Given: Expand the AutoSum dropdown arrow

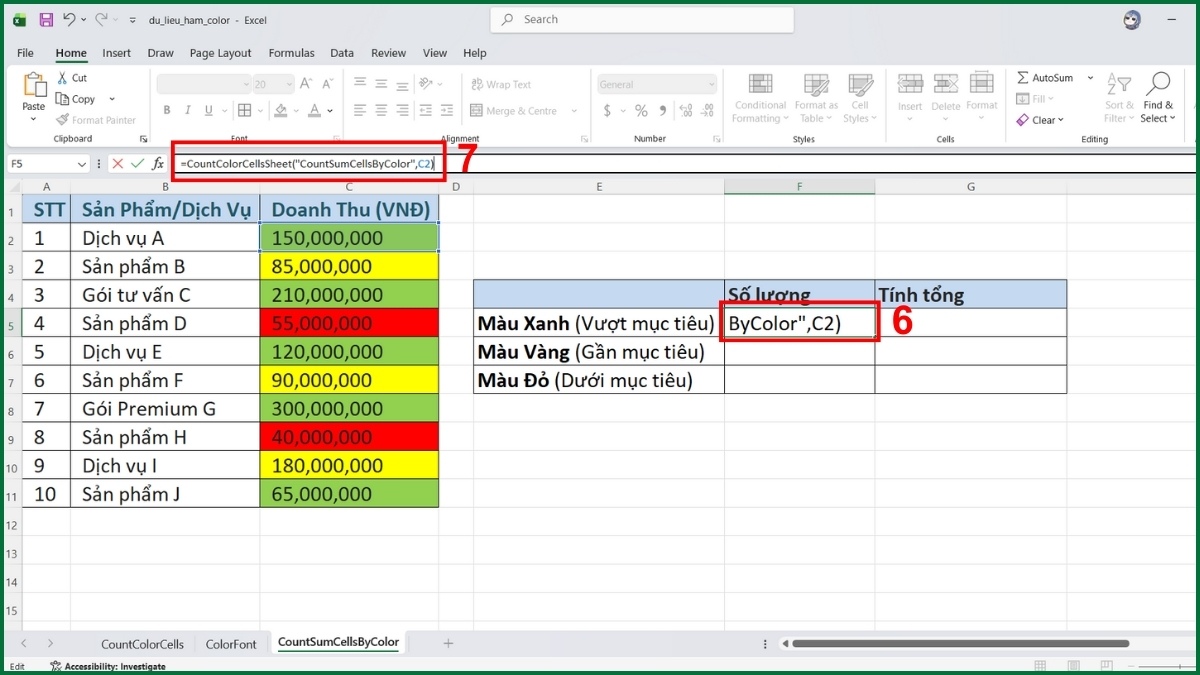Looking at the screenshot, I should click(1090, 78).
